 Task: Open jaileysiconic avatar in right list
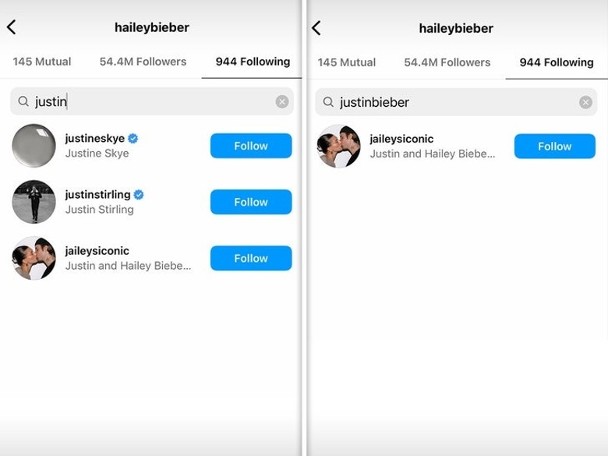(x=339, y=146)
